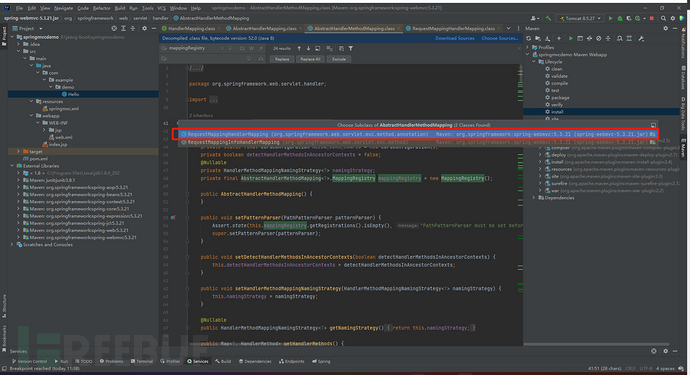Go to previous search occurrence arrow

299,48
